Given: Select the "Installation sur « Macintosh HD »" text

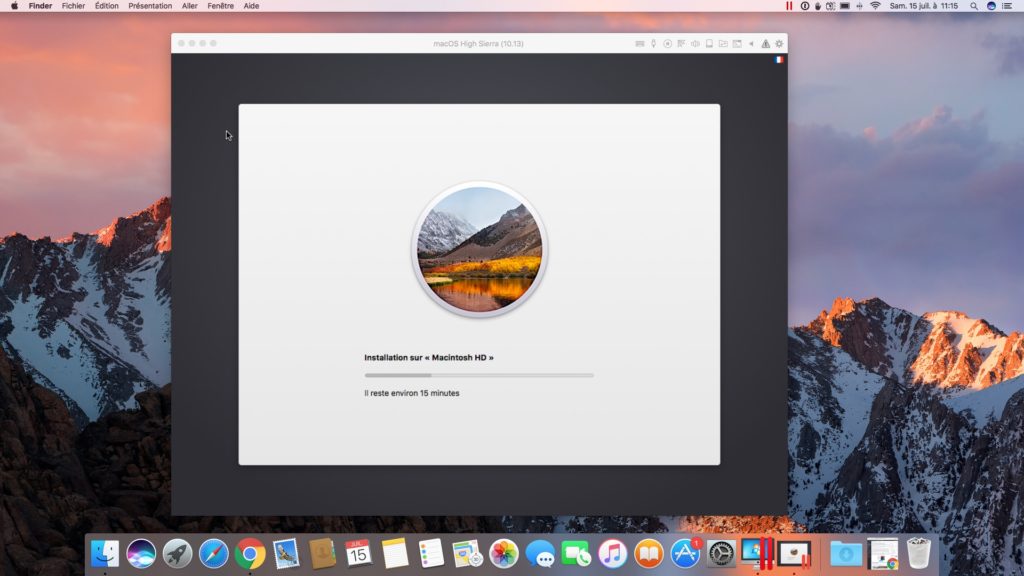Looking at the screenshot, I should click(x=429, y=358).
